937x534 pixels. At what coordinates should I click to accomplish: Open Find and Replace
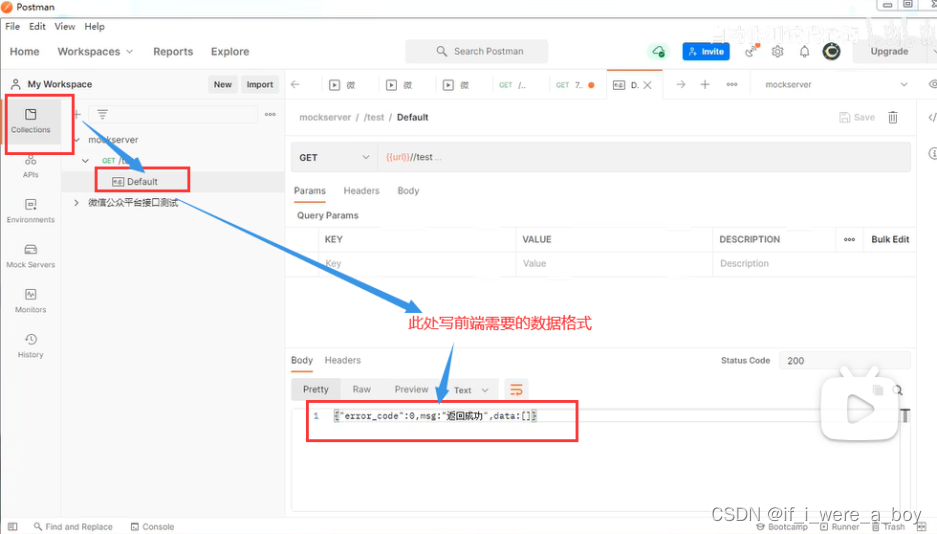tap(73, 526)
